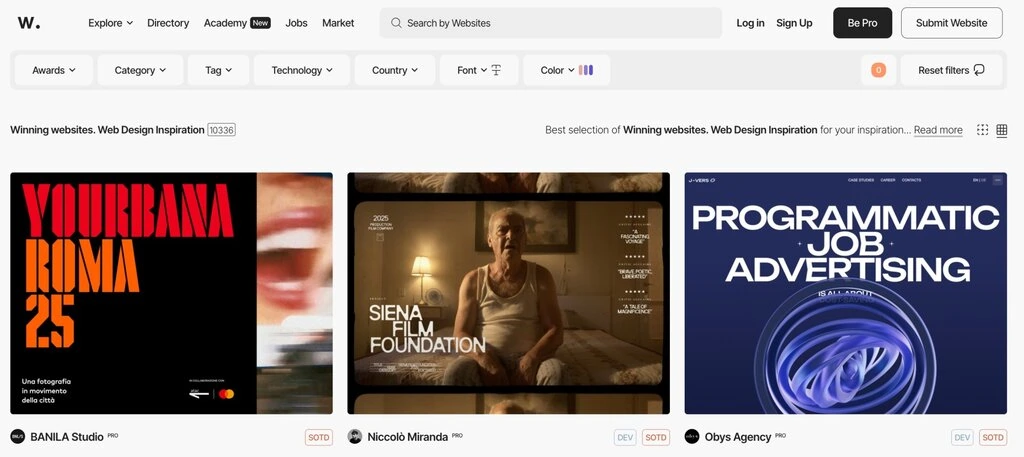This screenshot has width=1024, height=457.
Task: Open the Font filter dropdown
Action: coord(479,70)
